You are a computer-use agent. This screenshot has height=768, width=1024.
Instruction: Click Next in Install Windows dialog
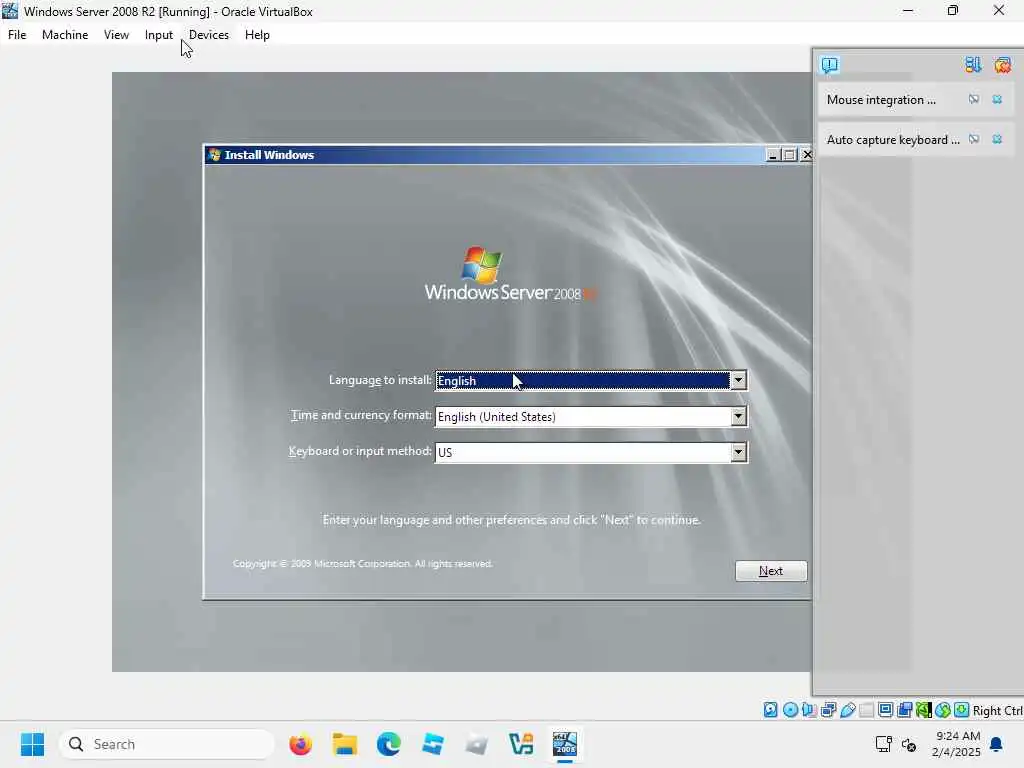771,571
